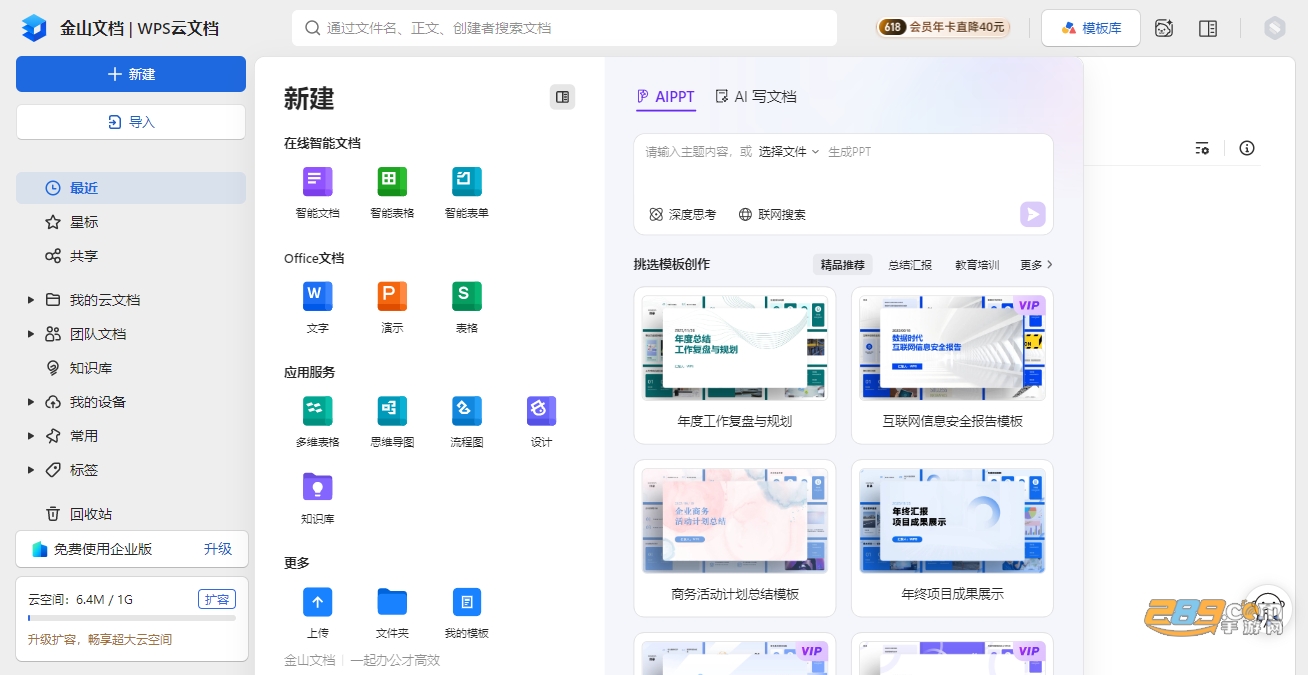1308x675 pixels.
Task: Expand 标签 tree node
Action: coord(31,470)
